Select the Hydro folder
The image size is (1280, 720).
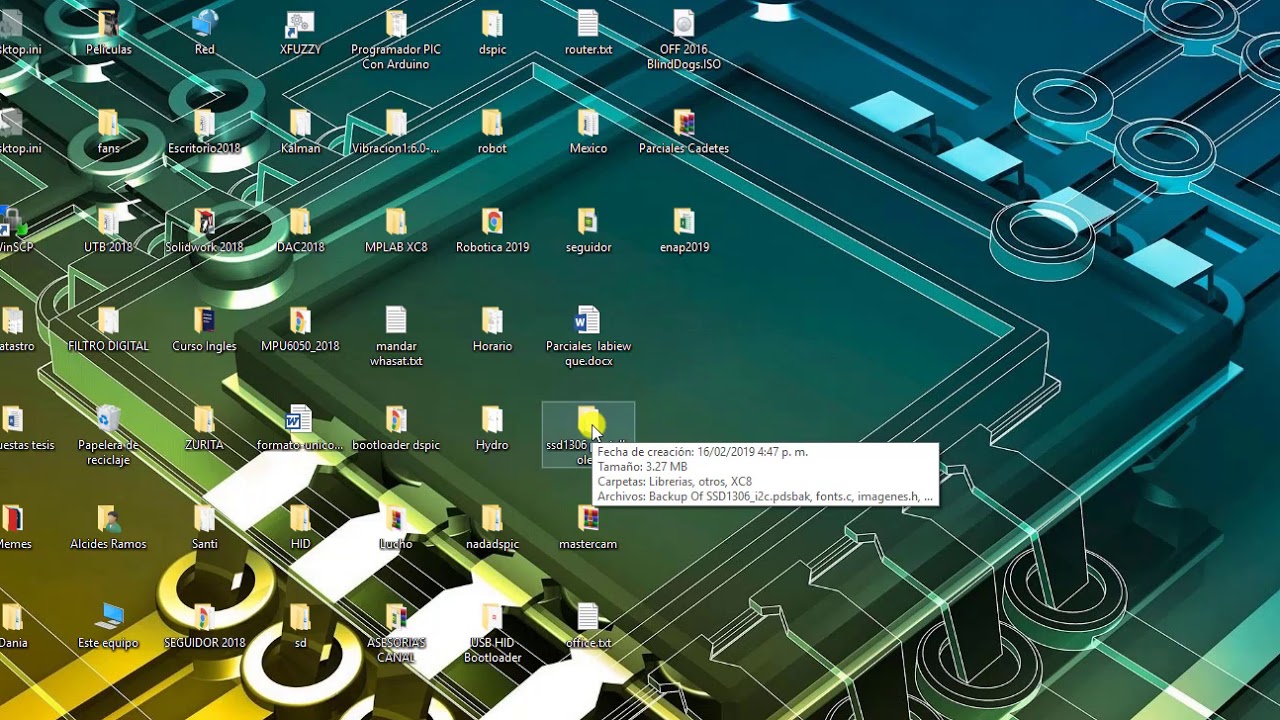tap(492, 420)
